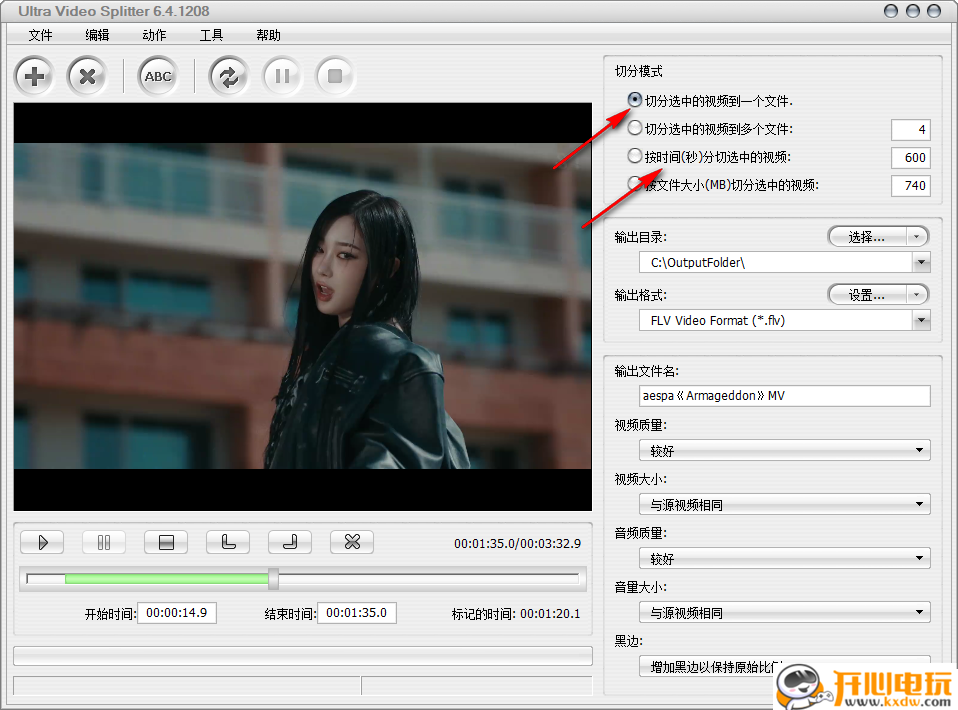Open the 工具 menu
Viewport: 958px width, 710px height.
pos(211,35)
